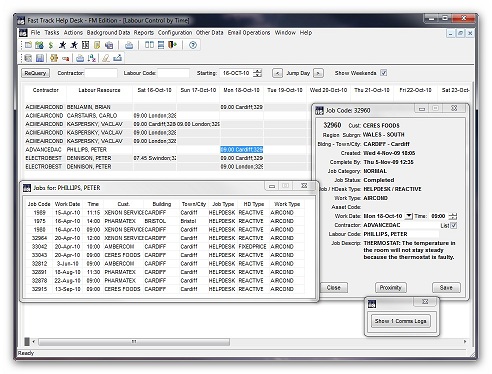
Task: Click the yellow notepad toolbar icon
Action: tap(97, 45)
